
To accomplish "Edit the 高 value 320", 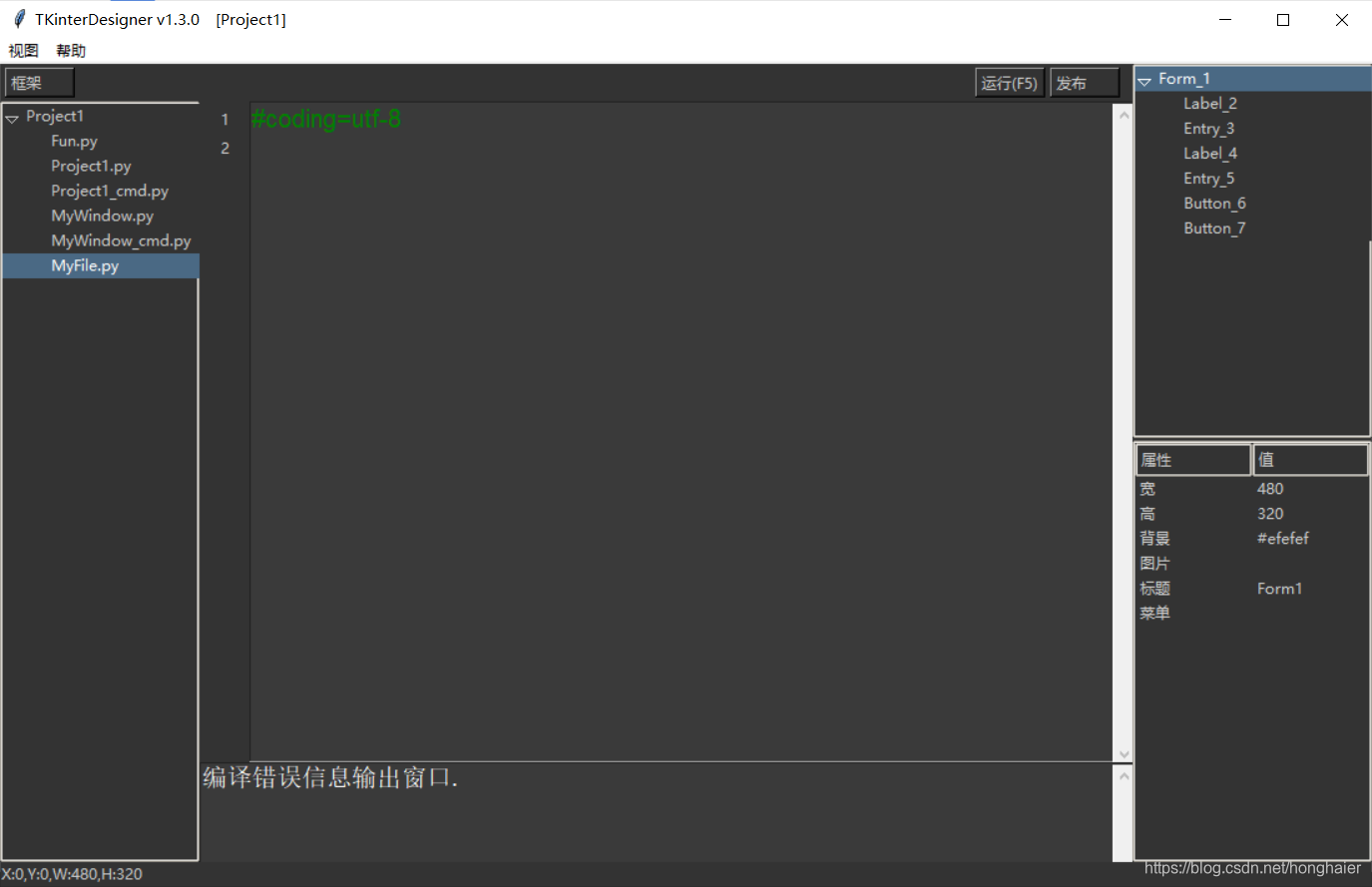I will tap(1270, 514).
